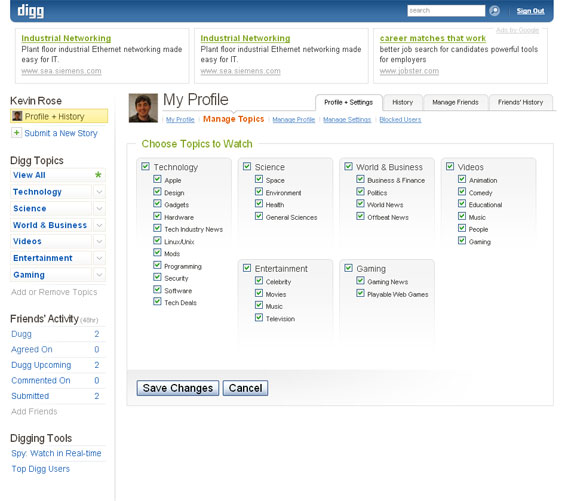
Task: Click the Save Changes button
Action: pos(178,388)
